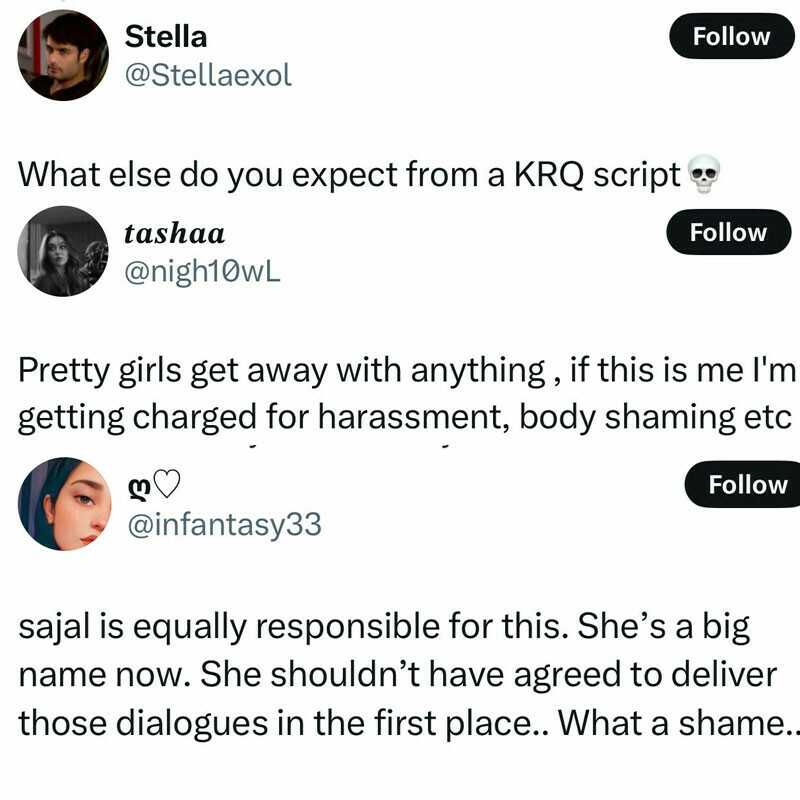Screen dimensions: 800x800
Task: Click the heart symbol in the third username
Action: click(166, 485)
